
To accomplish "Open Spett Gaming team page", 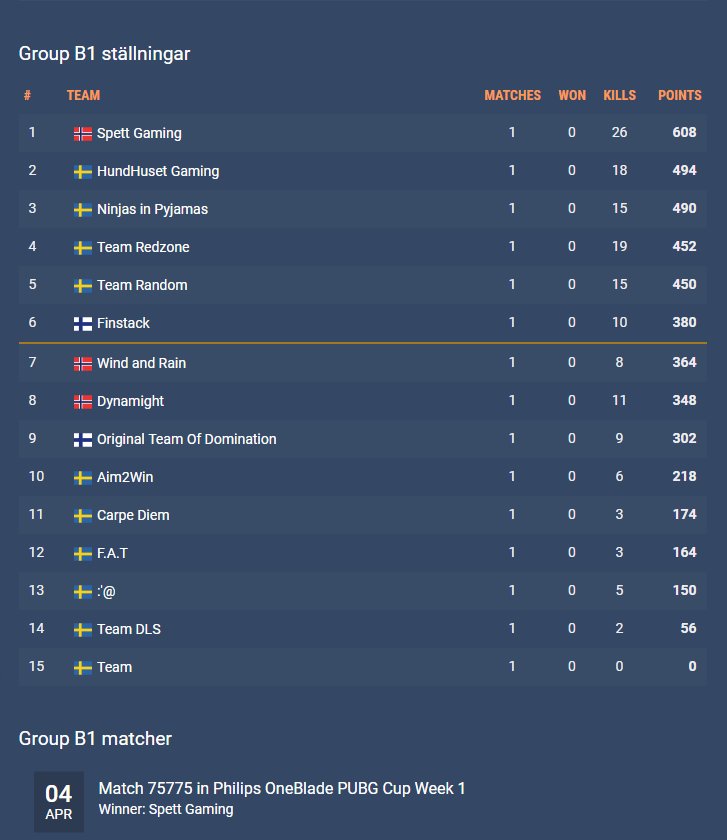I will pos(139,133).
